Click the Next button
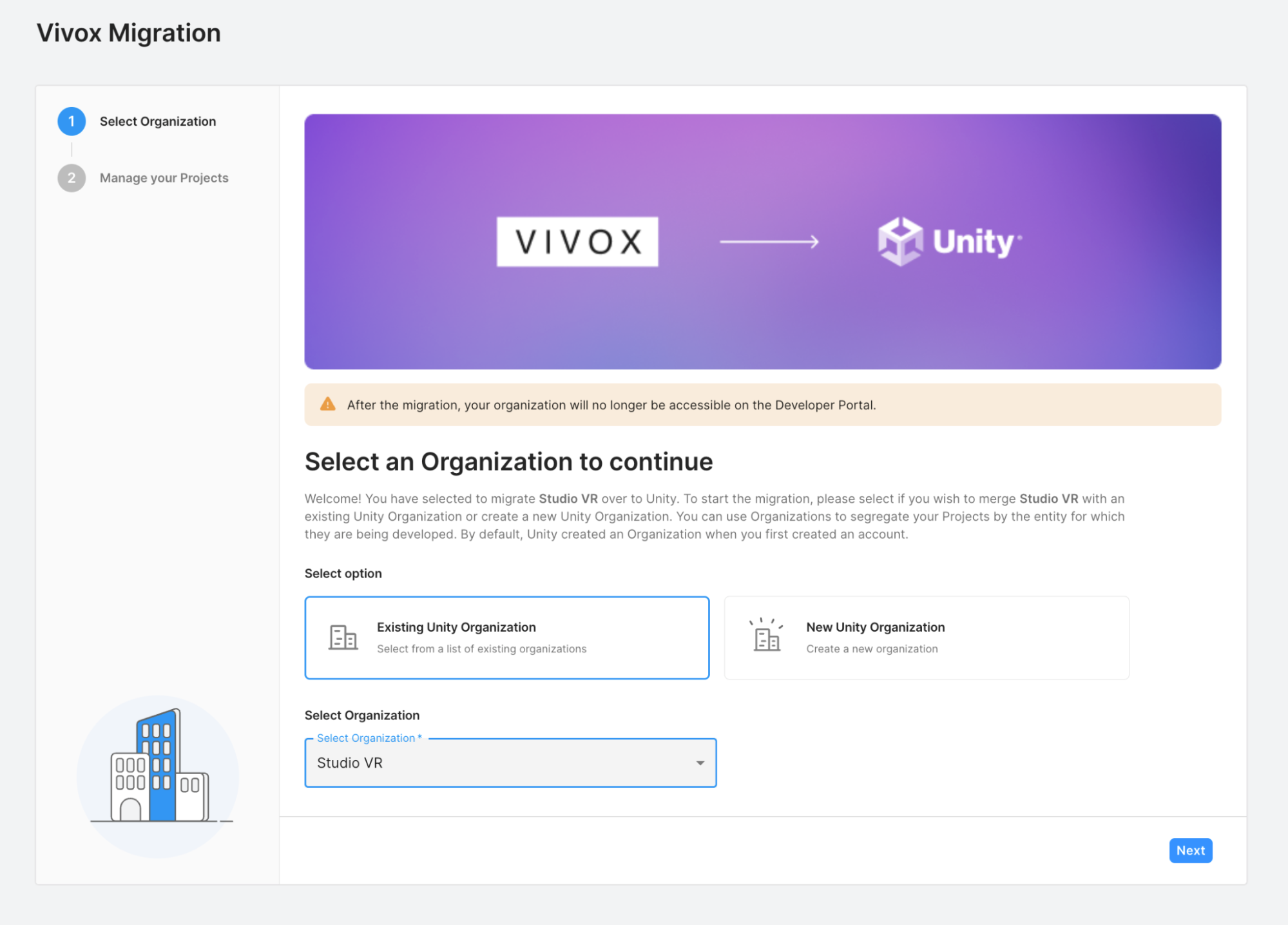 click(x=1191, y=850)
